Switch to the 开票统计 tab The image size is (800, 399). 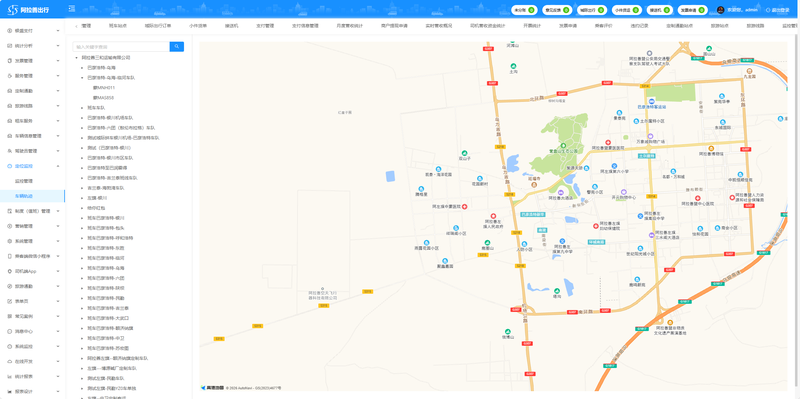(x=532, y=26)
